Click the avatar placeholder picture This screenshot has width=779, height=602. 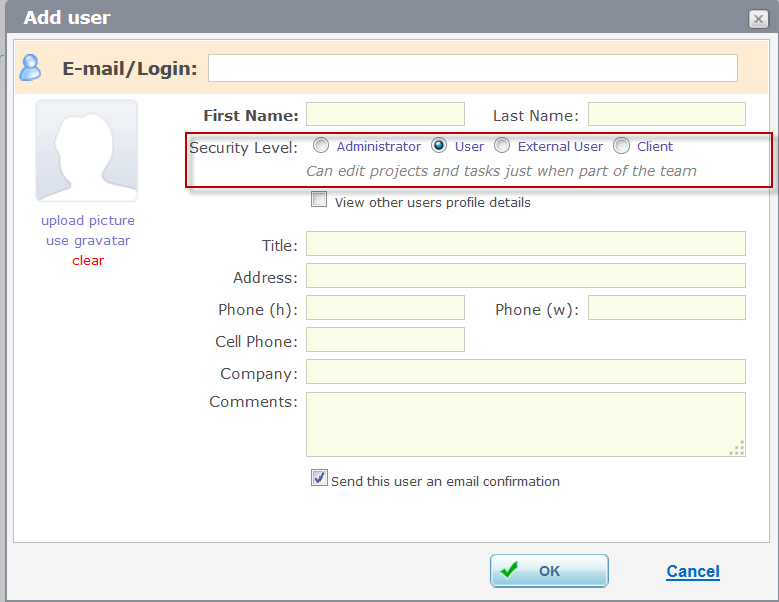pos(87,150)
